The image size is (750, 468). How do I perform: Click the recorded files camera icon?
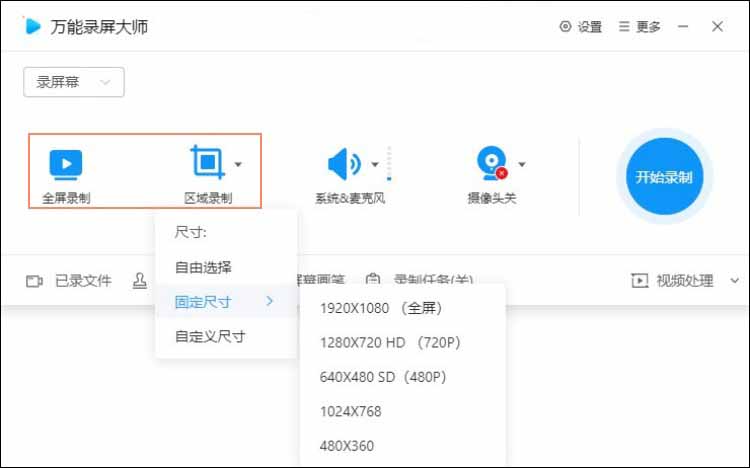point(34,281)
